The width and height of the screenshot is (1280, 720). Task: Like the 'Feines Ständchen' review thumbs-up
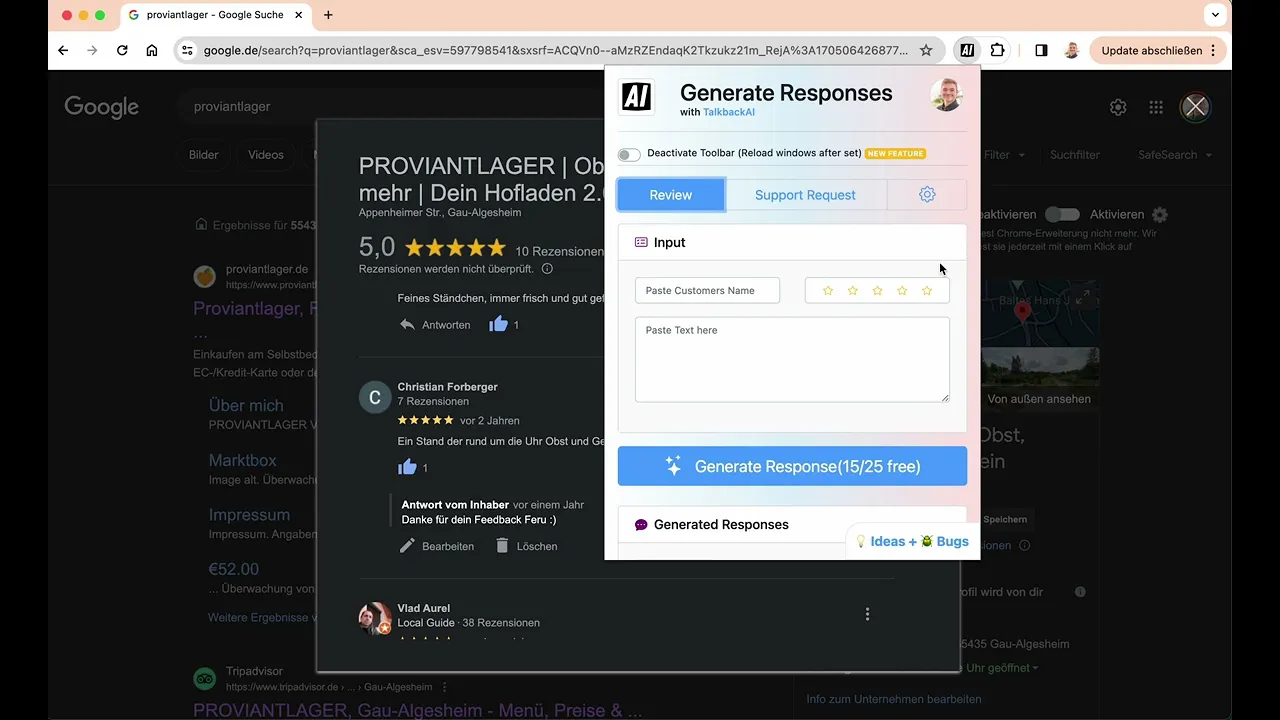coord(498,324)
